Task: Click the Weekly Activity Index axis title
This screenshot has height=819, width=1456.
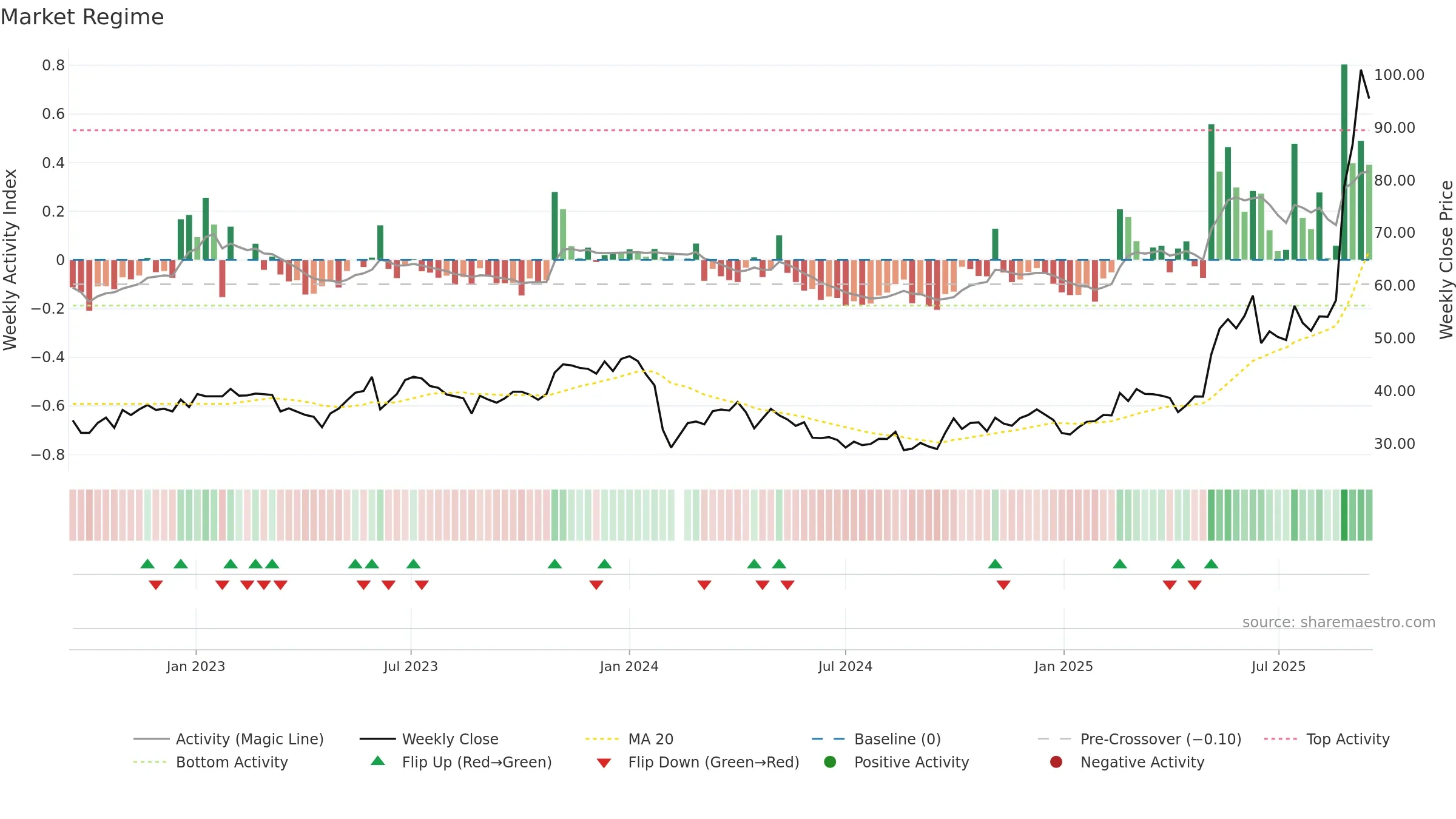Action: (10, 260)
